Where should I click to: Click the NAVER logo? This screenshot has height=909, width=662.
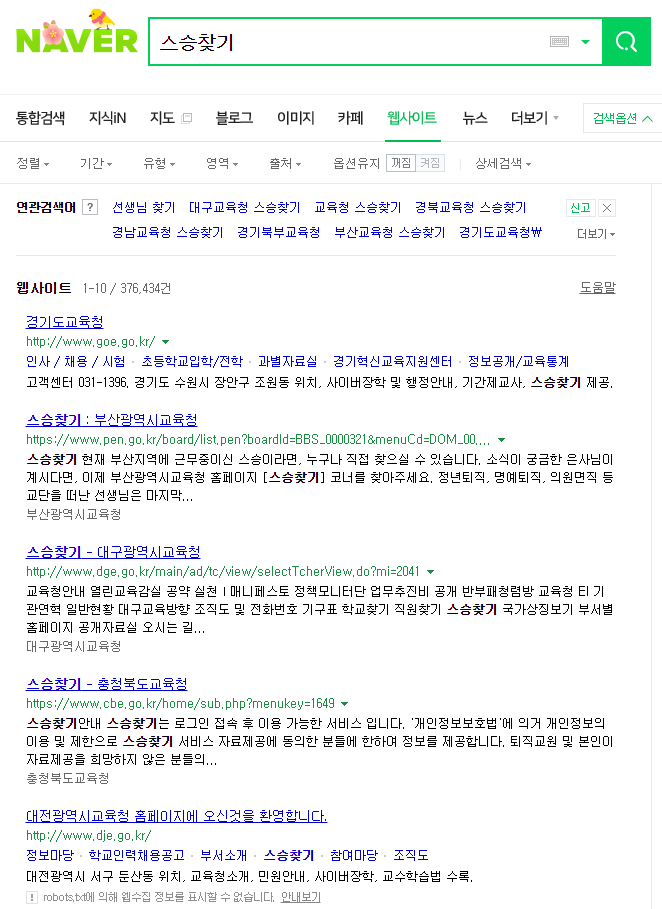click(77, 32)
